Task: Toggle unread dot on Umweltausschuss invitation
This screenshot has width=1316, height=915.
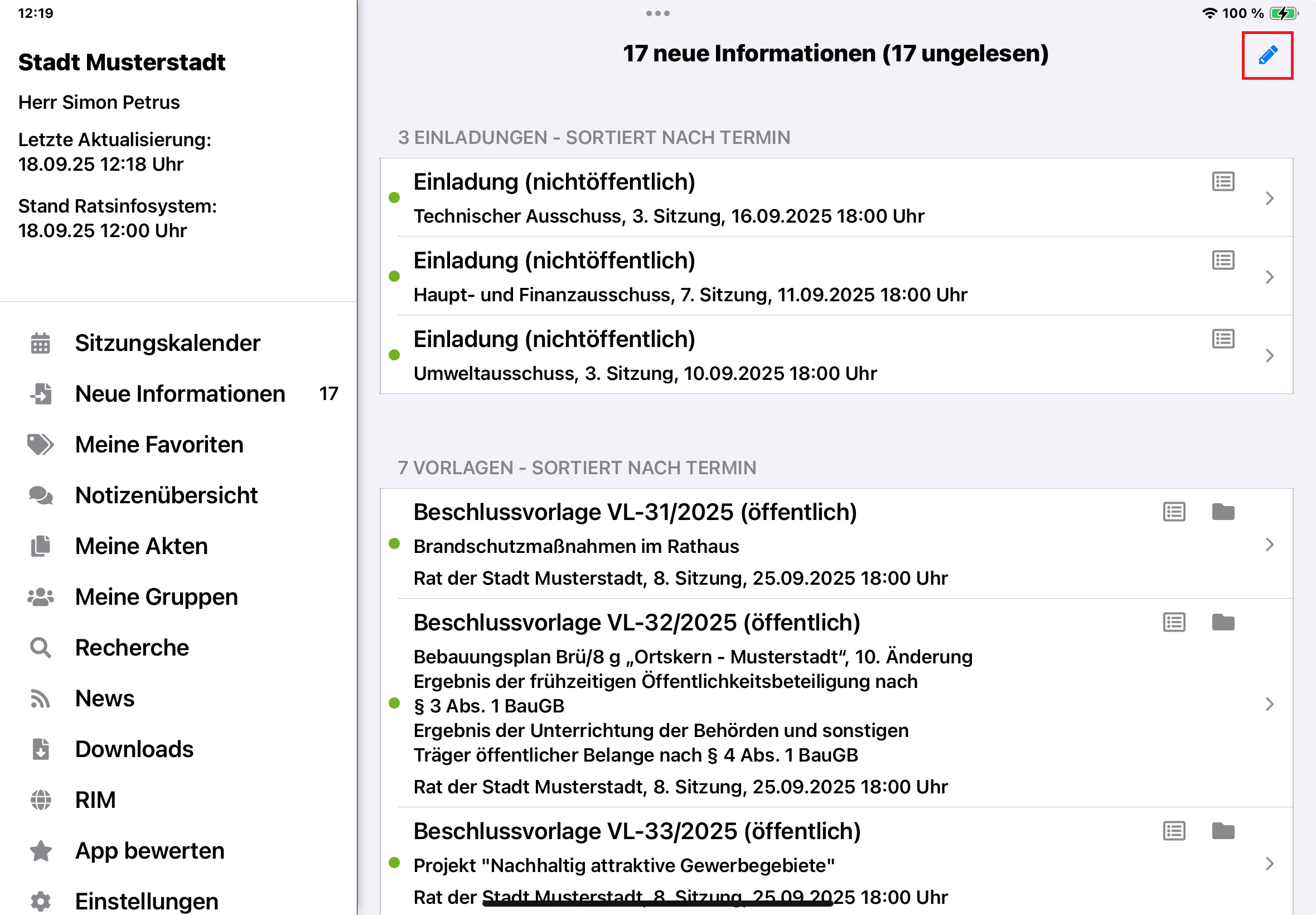Action: pyautogui.click(x=395, y=355)
